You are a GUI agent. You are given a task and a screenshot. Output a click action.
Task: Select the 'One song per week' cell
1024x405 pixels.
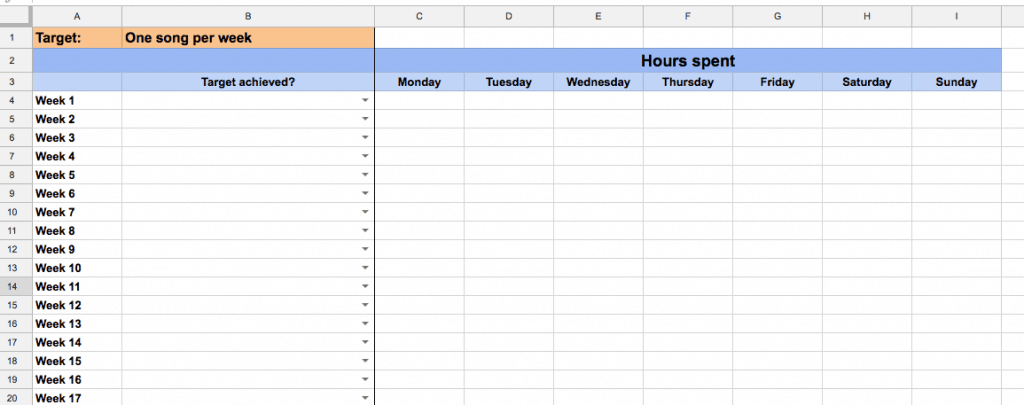pos(248,38)
